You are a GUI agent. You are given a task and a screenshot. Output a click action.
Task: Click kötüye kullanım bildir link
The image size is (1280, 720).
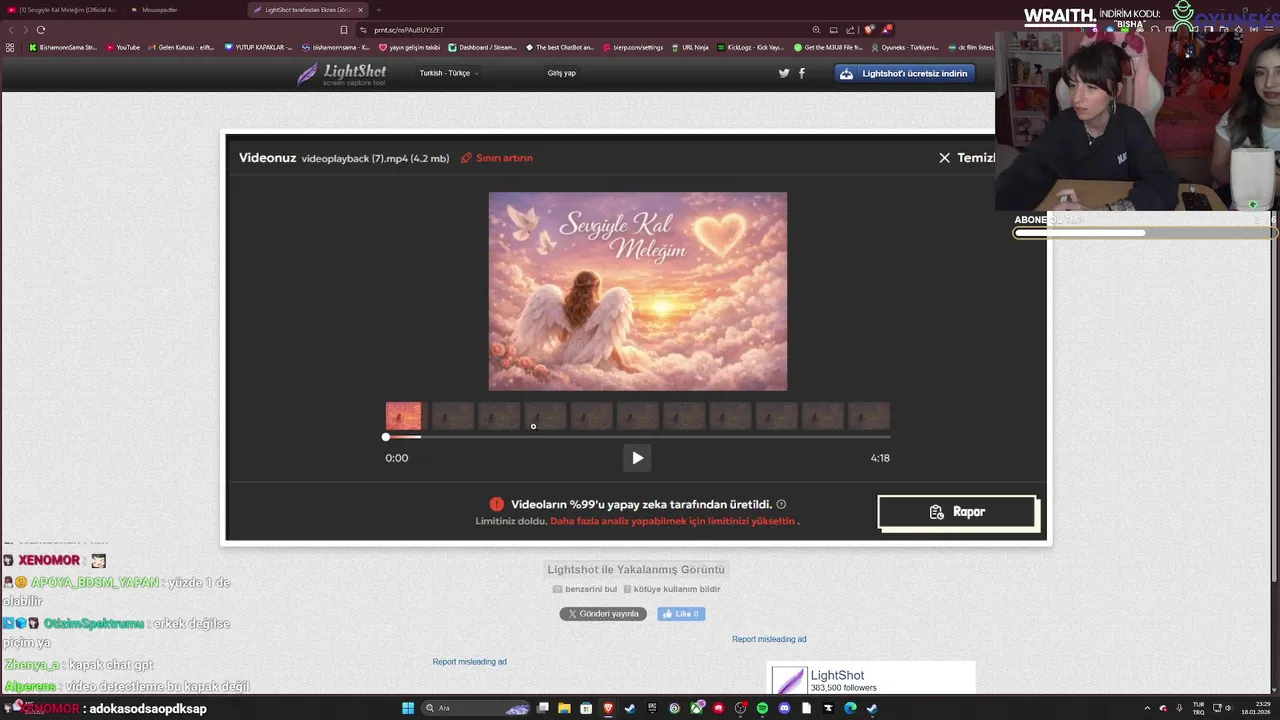(x=672, y=589)
